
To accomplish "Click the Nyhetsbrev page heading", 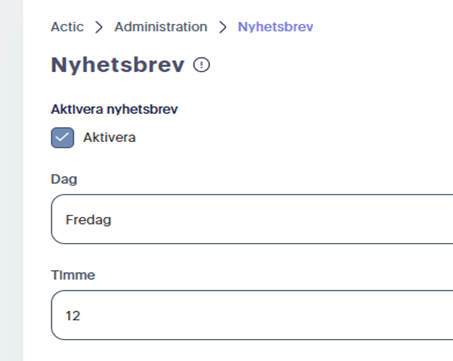I will [117, 65].
